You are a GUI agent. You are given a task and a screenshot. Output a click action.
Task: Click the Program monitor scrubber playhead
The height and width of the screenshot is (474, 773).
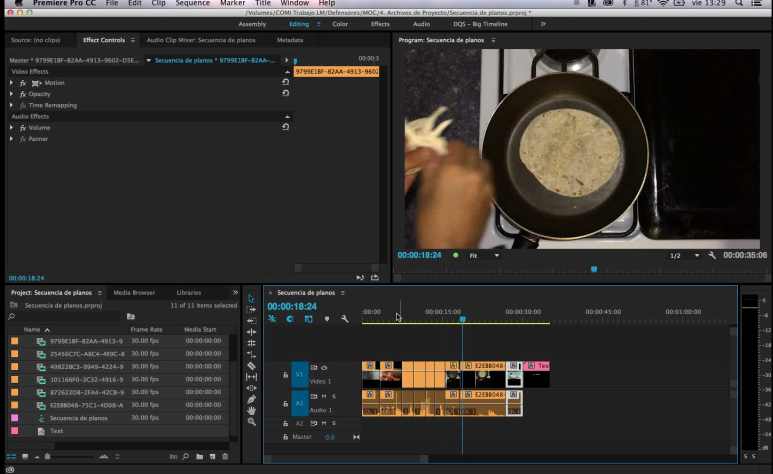(594, 269)
